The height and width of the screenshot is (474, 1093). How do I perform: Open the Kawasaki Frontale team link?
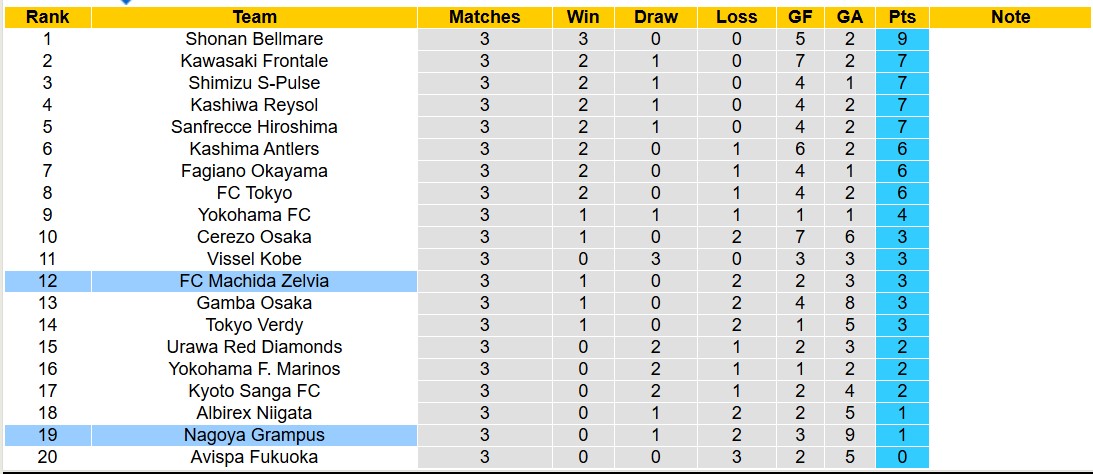pos(254,61)
